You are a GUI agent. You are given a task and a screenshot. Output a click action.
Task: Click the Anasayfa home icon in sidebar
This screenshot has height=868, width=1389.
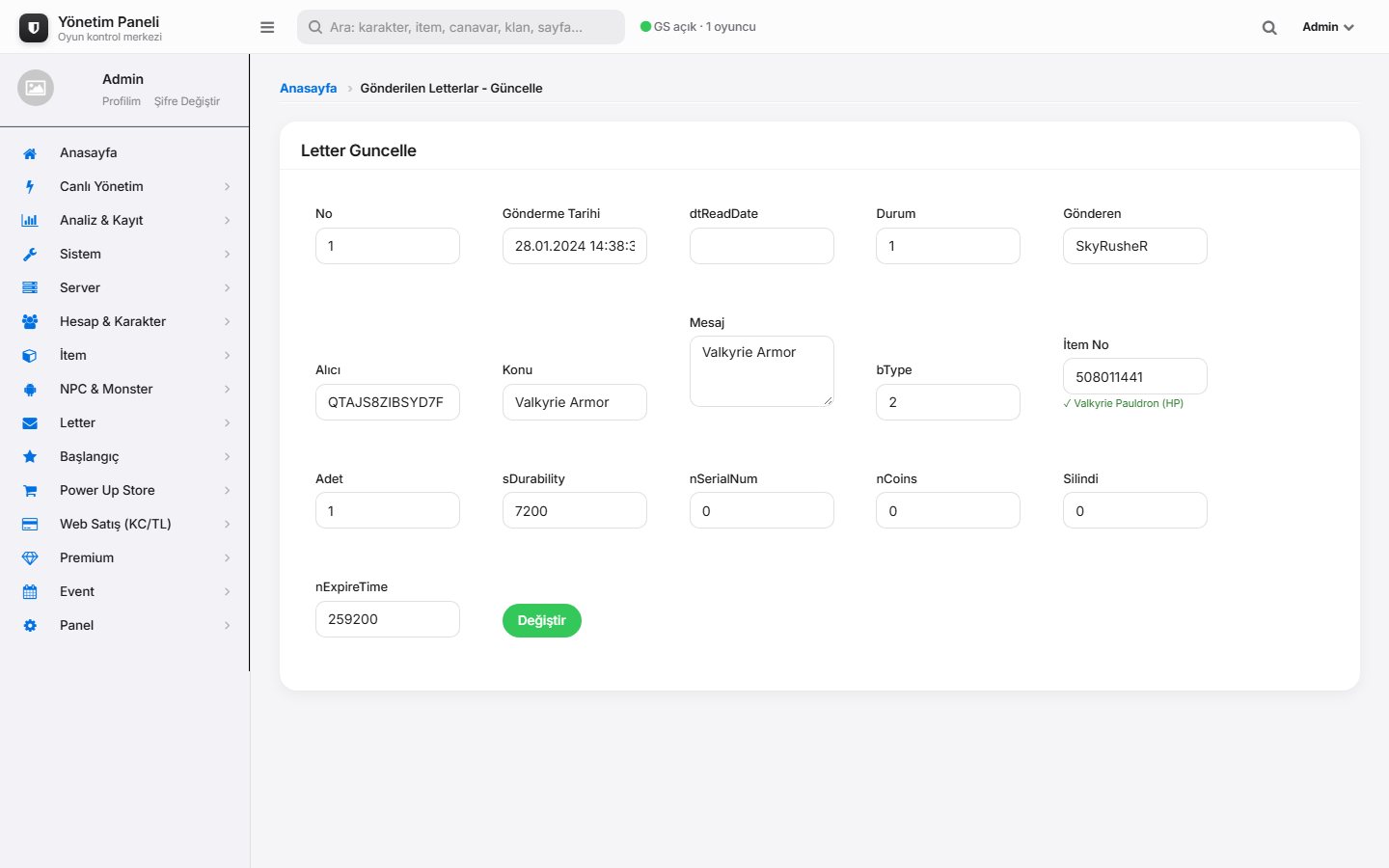(30, 153)
